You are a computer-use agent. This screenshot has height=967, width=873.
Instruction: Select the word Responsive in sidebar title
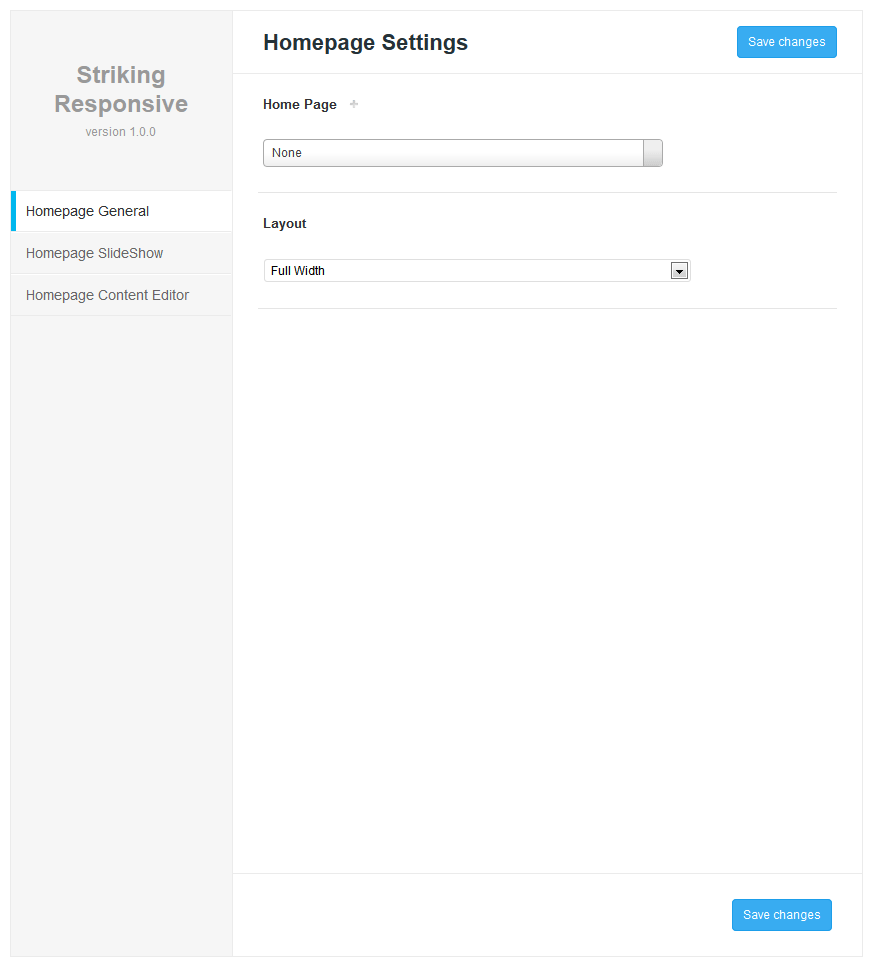[x=121, y=104]
